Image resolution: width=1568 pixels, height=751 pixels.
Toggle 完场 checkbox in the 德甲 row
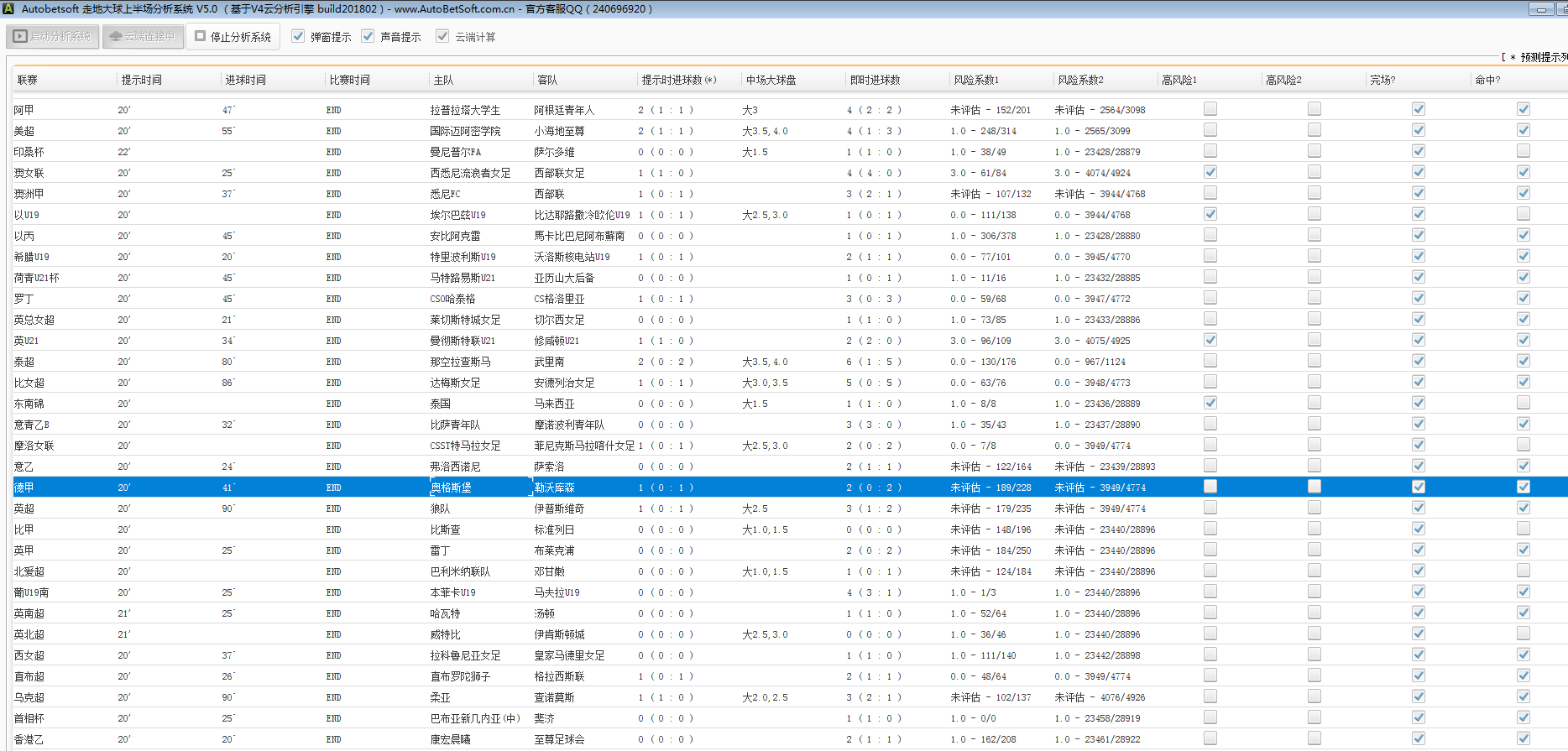(x=1418, y=487)
